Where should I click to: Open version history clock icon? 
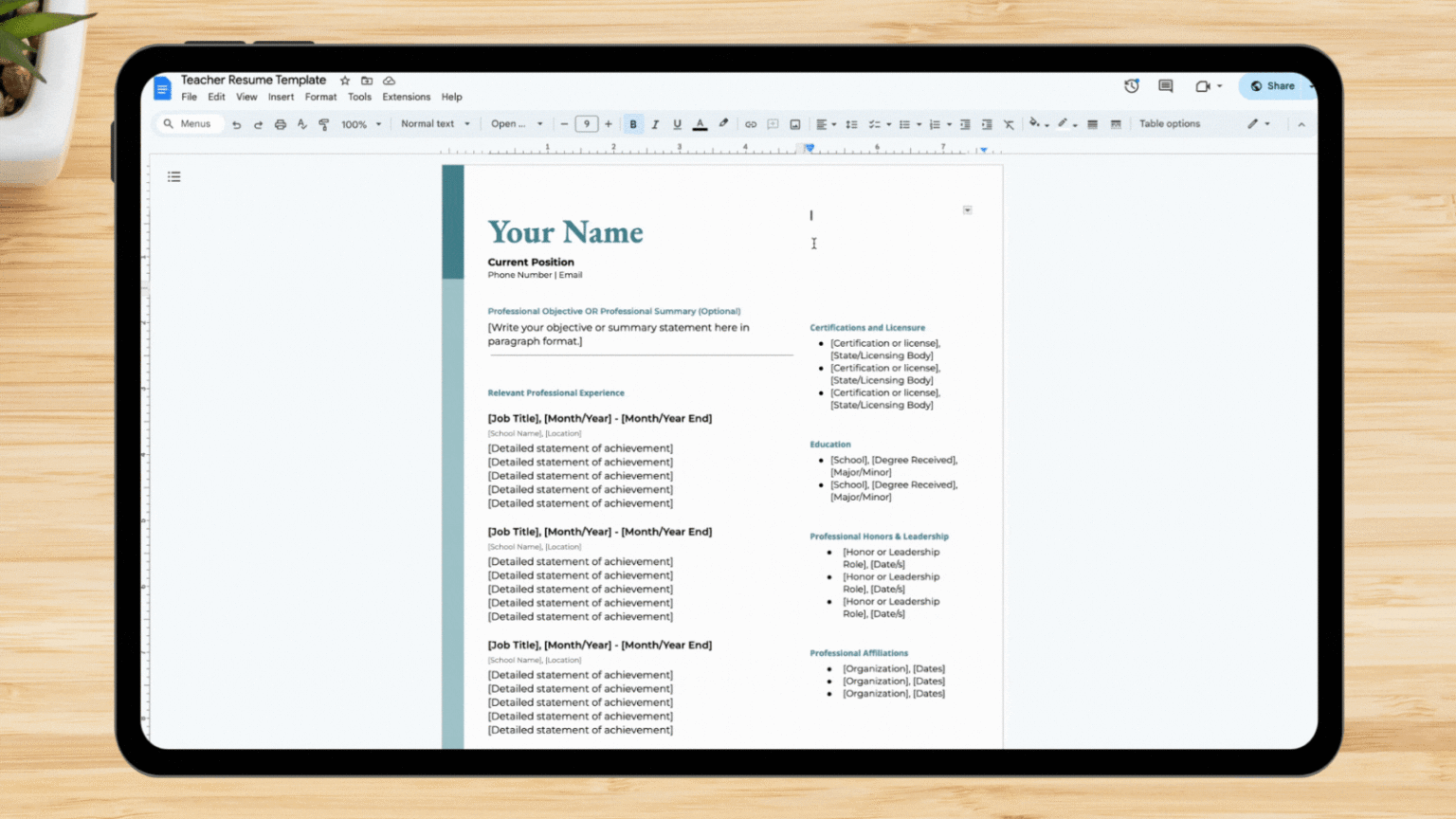1132,86
